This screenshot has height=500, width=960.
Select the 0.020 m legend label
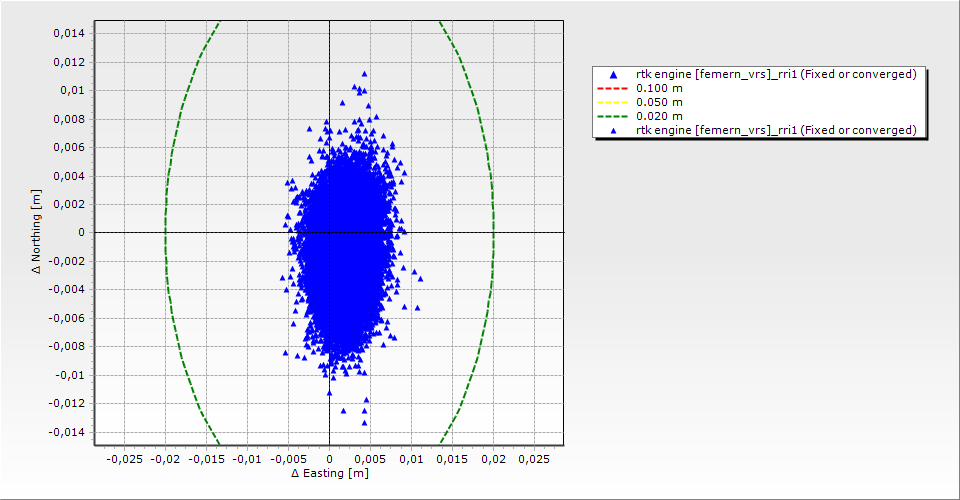coord(659,116)
